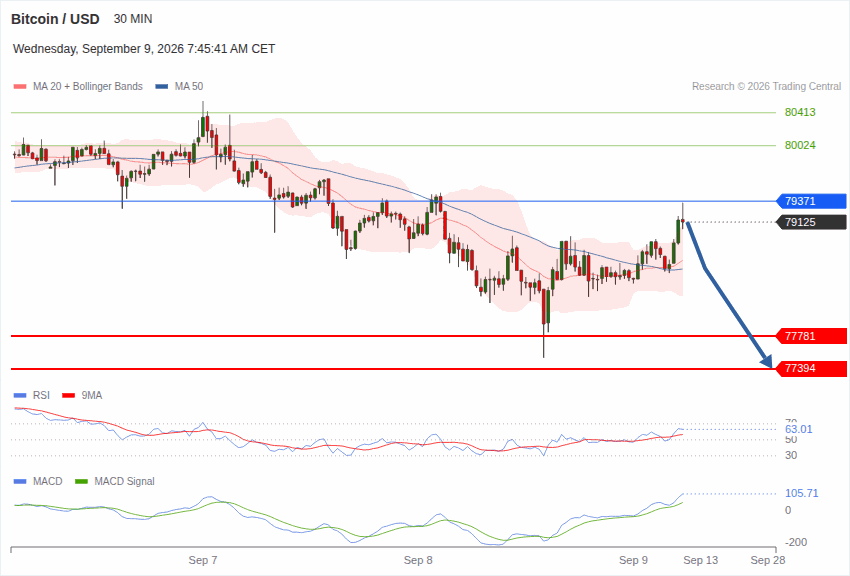Click the MACD legend blue swatch
The height and width of the screenshot is (576, 850).
click(20, 481)
